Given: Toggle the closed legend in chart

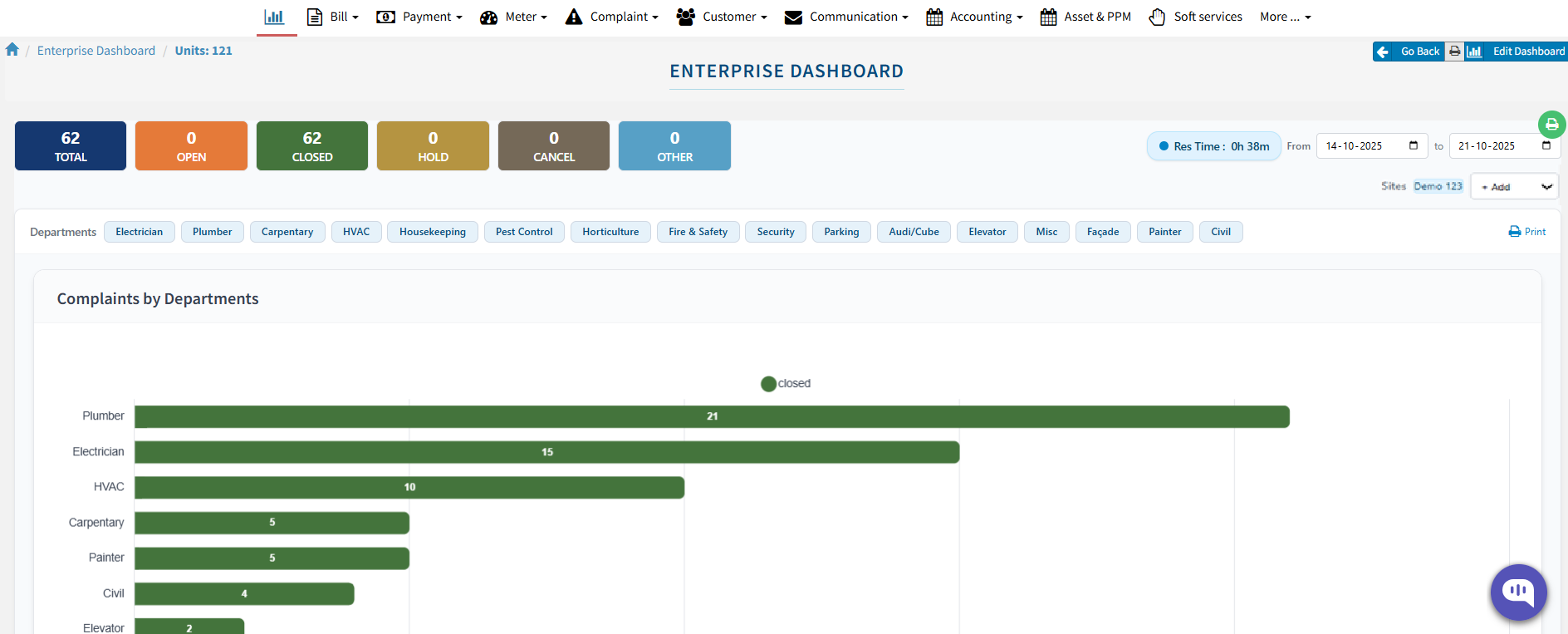Looking at the screenshot, I should [x=785, y=383].
